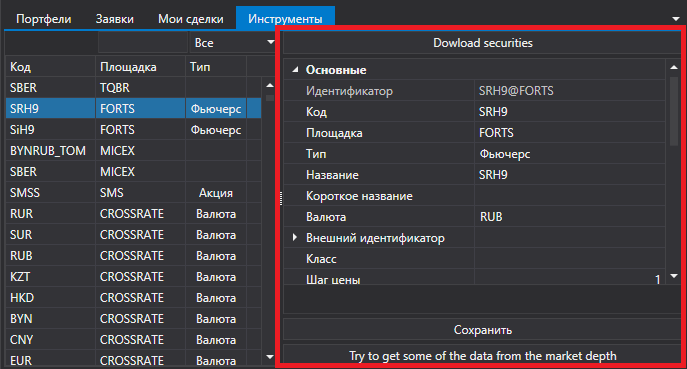Viewport: 687px width, 369px height.
Task: Click the code filter field above Код
Action: point(51,43)
